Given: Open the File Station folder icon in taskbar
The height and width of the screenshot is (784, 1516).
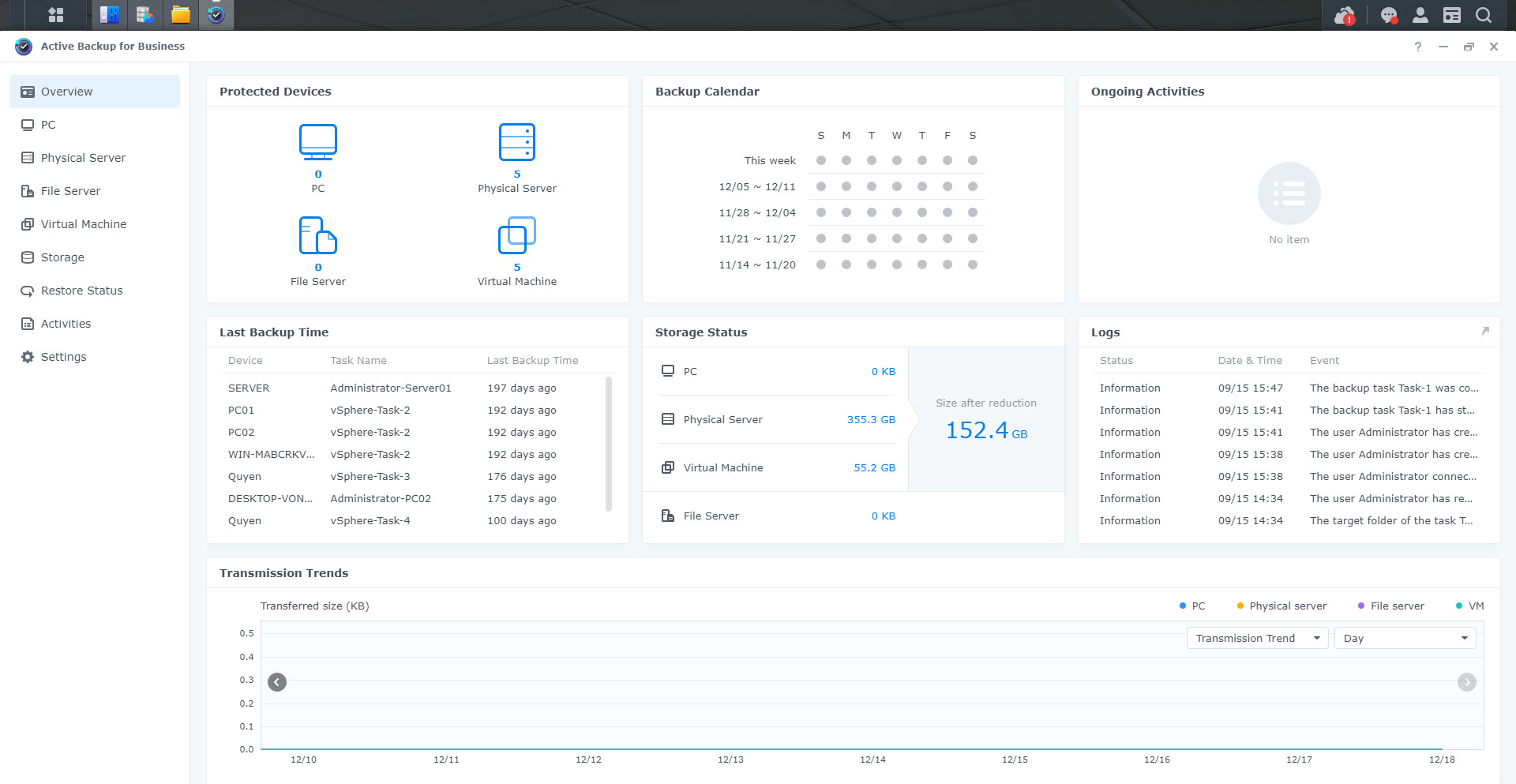Looking at the screenshot, I should pyautogui.click(x=181, y=15).
